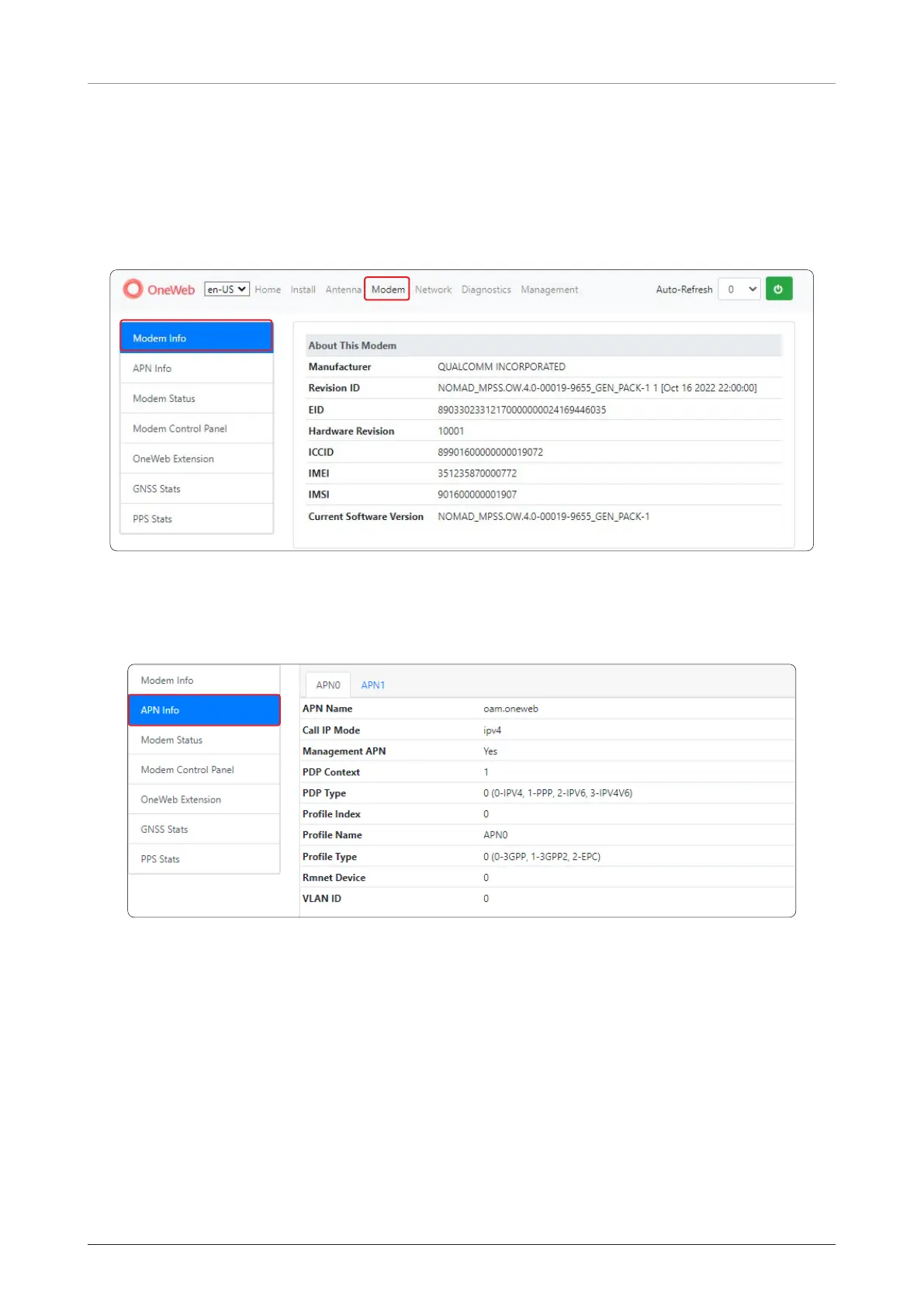
Task: Switch to the APN1 tab
Action: (372, 685)
